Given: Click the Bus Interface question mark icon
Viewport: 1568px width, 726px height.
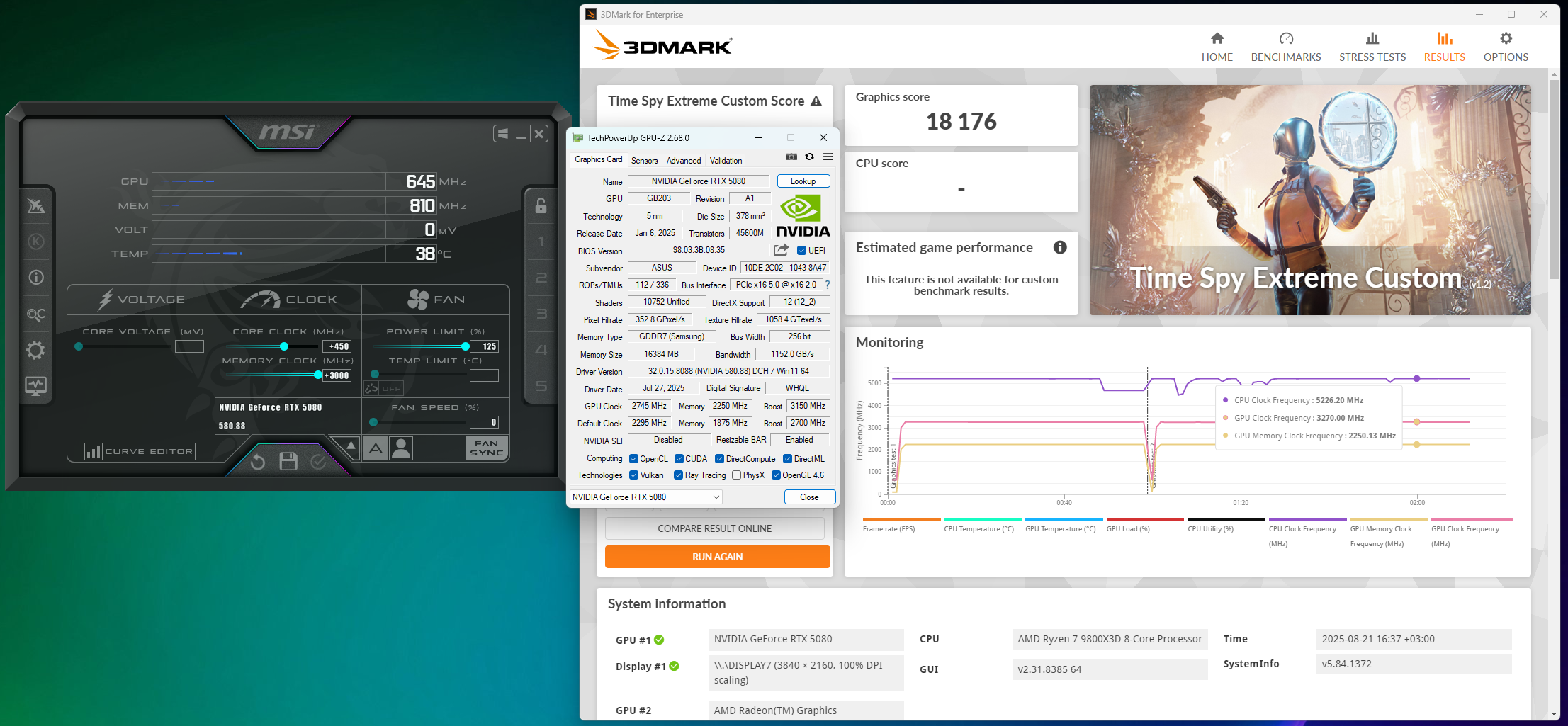Looking at the screenshot, I should coord(827,285).
